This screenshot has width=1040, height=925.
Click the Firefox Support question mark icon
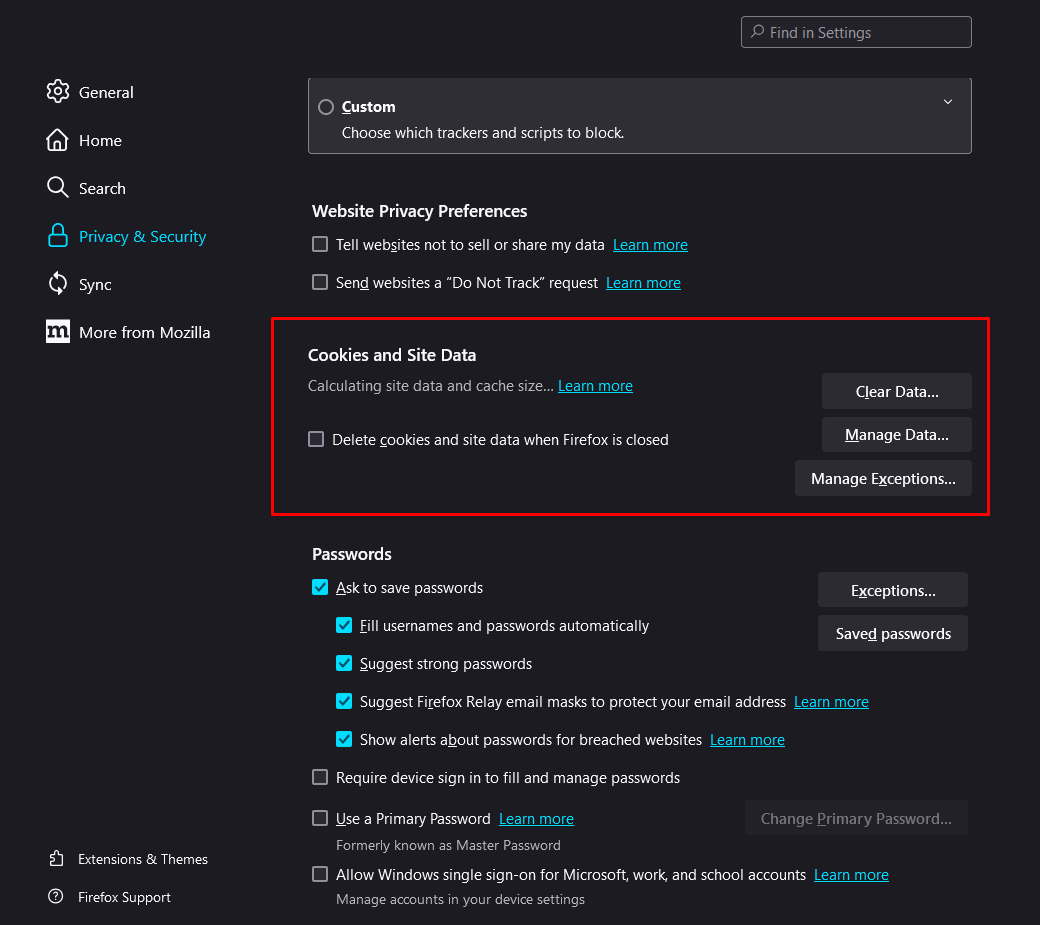56,896
